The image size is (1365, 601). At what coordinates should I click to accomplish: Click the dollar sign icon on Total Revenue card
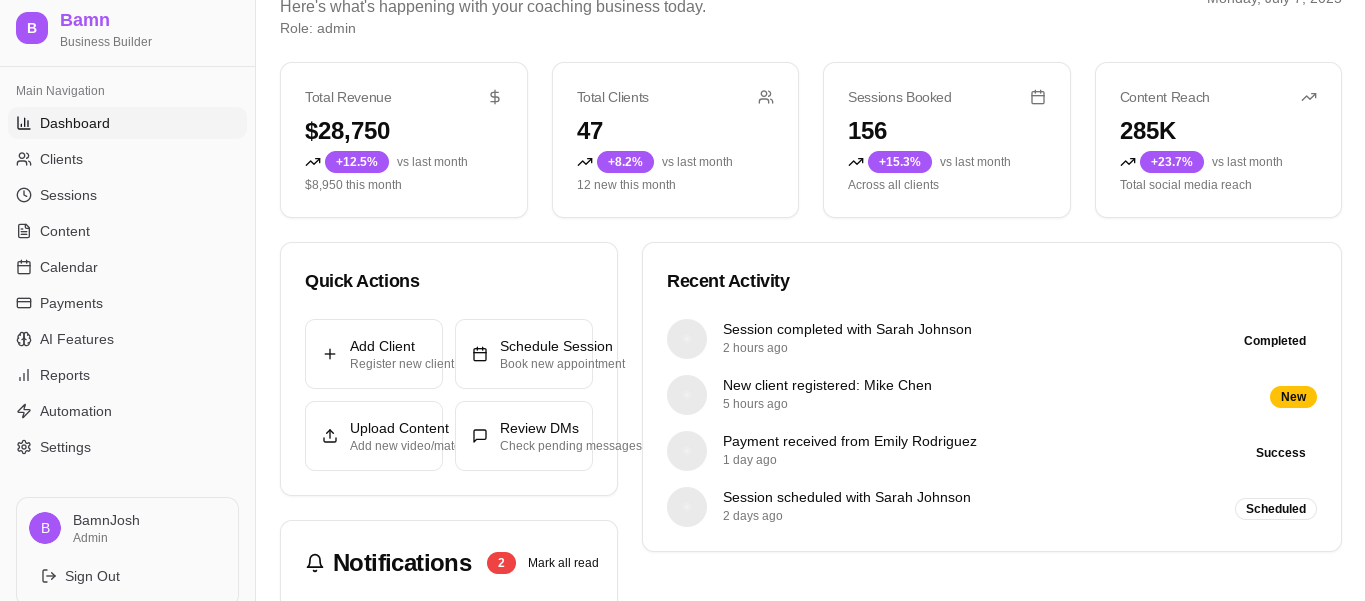coord(495,97)
